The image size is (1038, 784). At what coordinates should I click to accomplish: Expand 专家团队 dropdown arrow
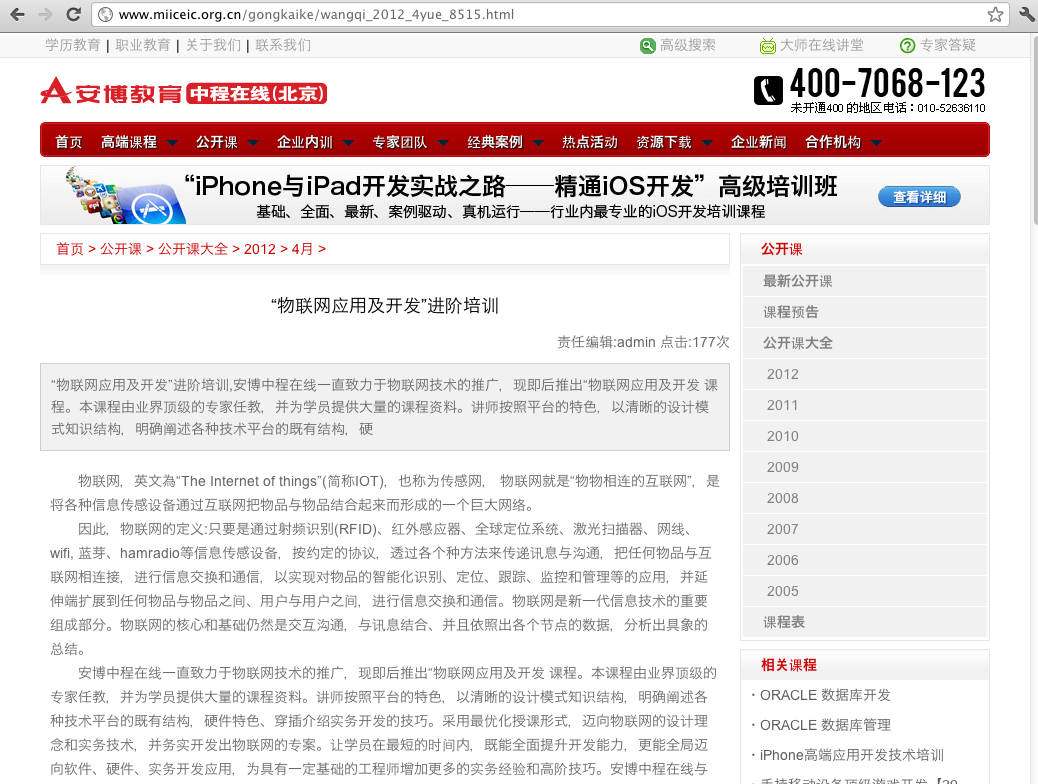point(443,142)
